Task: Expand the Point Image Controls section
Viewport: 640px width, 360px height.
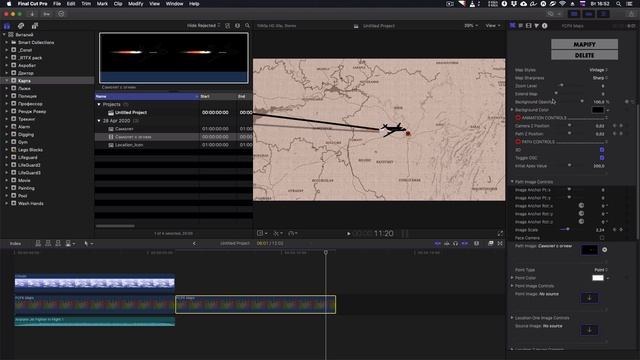Action: [x=512, y=286]
